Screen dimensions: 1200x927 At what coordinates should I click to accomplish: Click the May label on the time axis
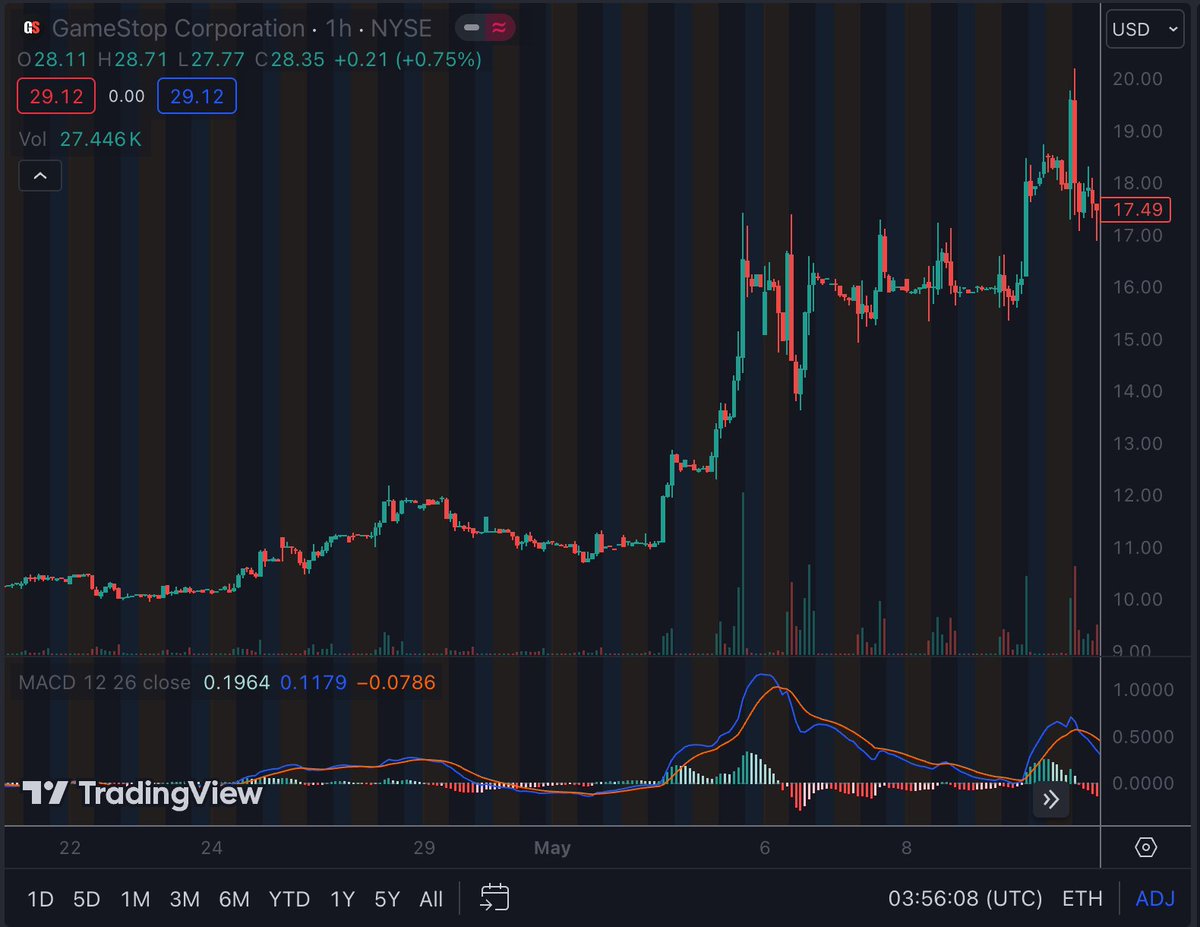point(552,848)
